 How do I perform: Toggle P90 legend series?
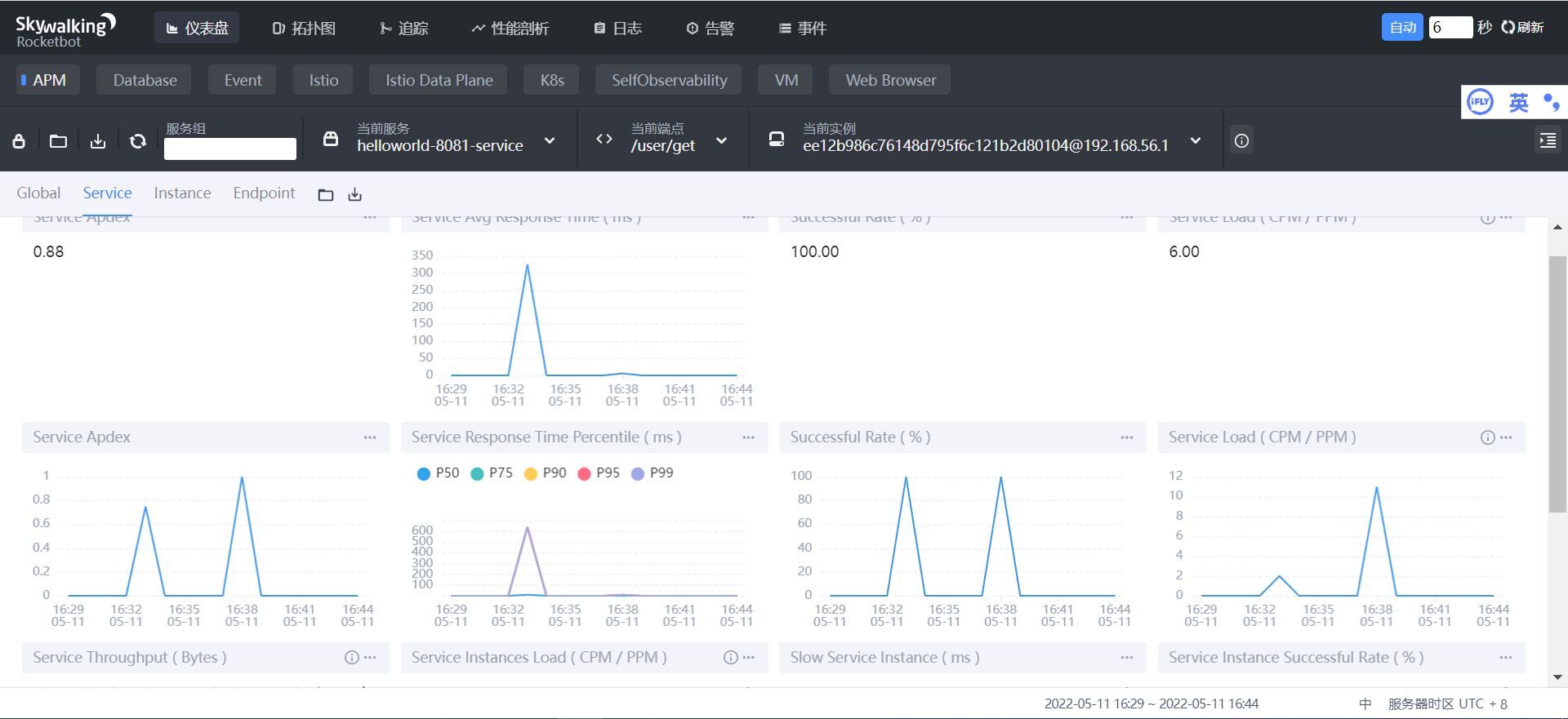[546, 473]
